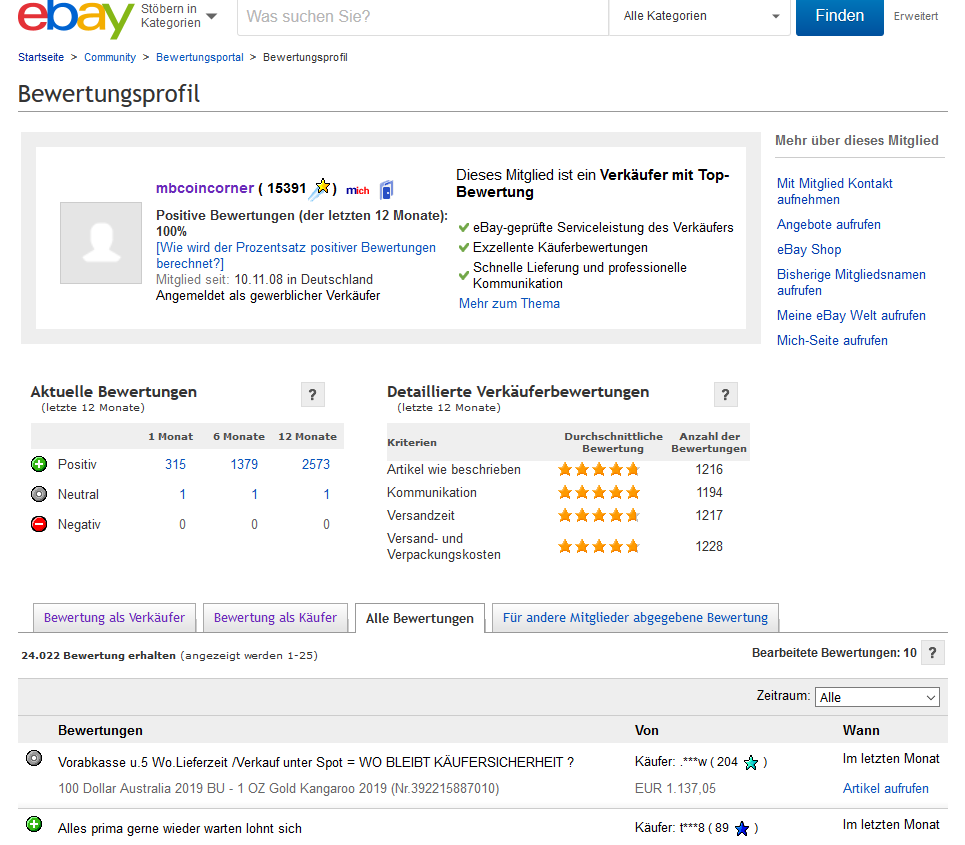965x845 pixels.
Task: Open the 'mich' page icon
Action: point(358,189)
